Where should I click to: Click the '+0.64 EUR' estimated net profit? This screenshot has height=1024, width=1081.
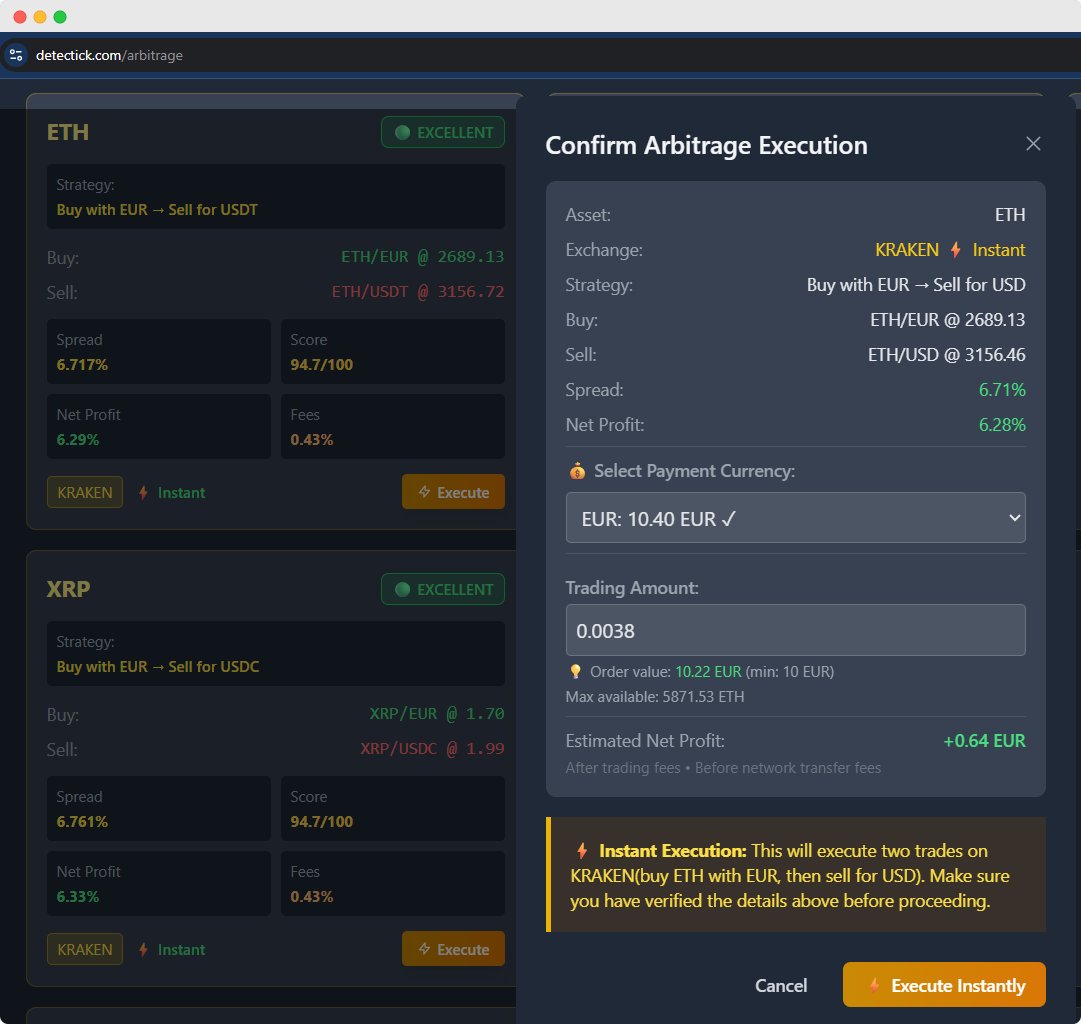(x=984, y=741)
